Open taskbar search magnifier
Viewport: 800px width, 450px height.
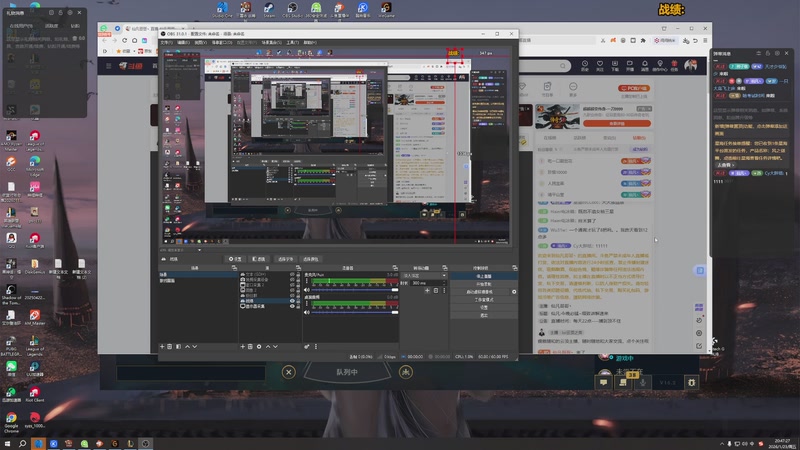pos(22,444)
